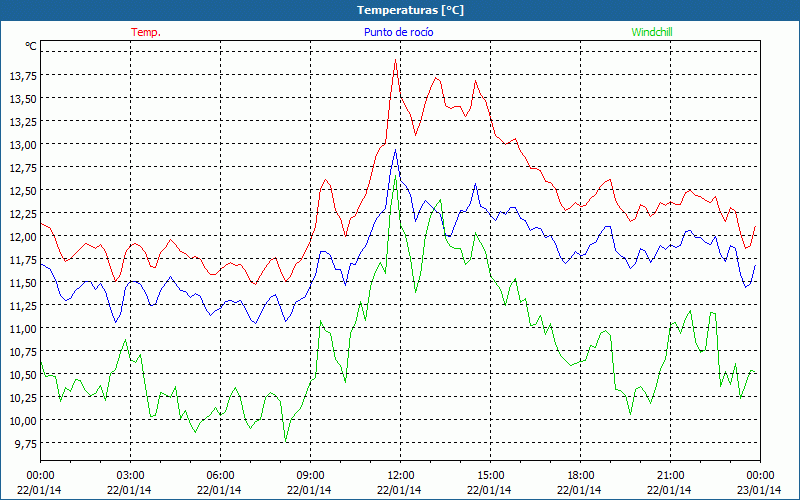
Task: Click the Windchill legend label
Action: (x=652, y=32)
